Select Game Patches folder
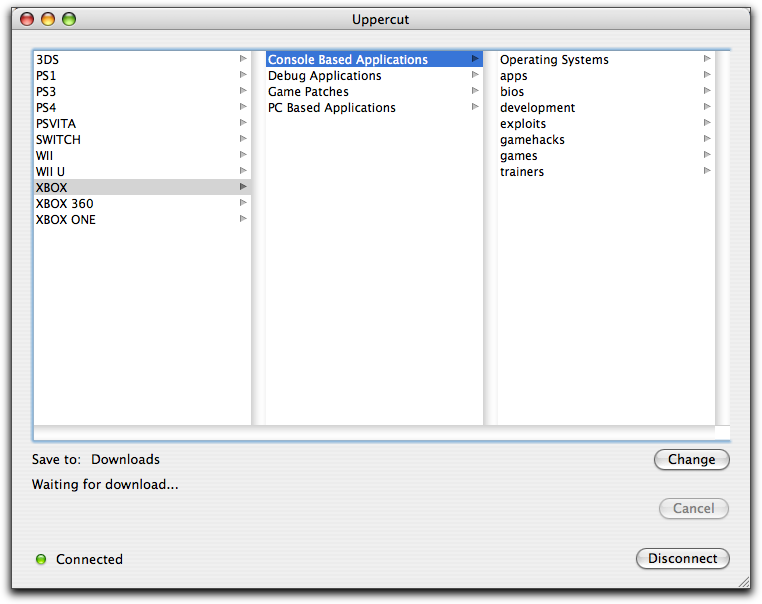 374,91
